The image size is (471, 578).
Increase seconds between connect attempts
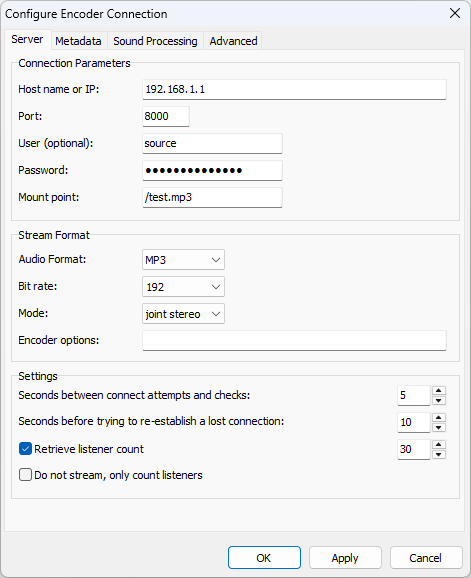pyautogui.click(x=439, y=391)
